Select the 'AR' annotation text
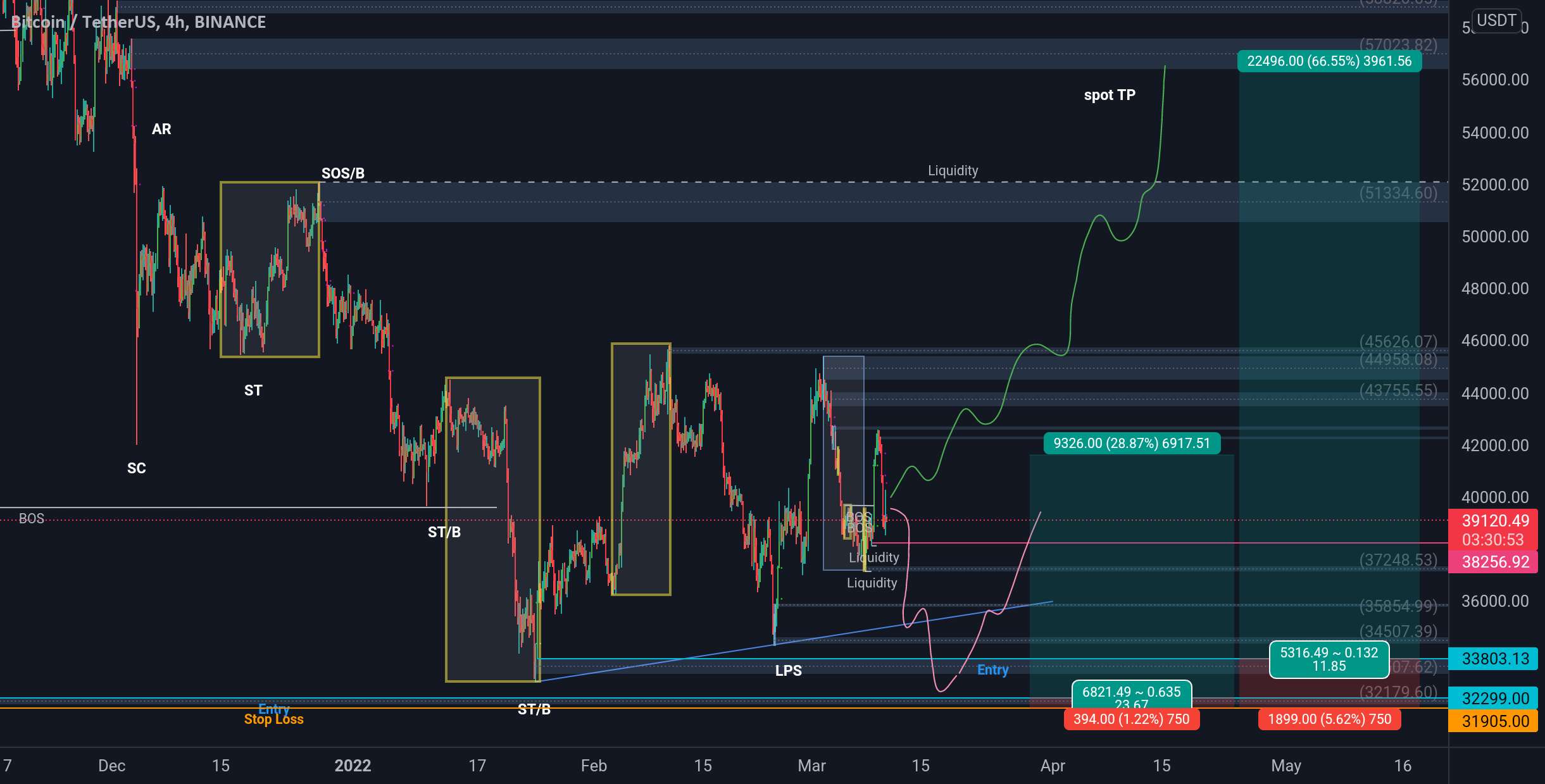Viewport: 1545px width, 784px height. tap(161, 129)
